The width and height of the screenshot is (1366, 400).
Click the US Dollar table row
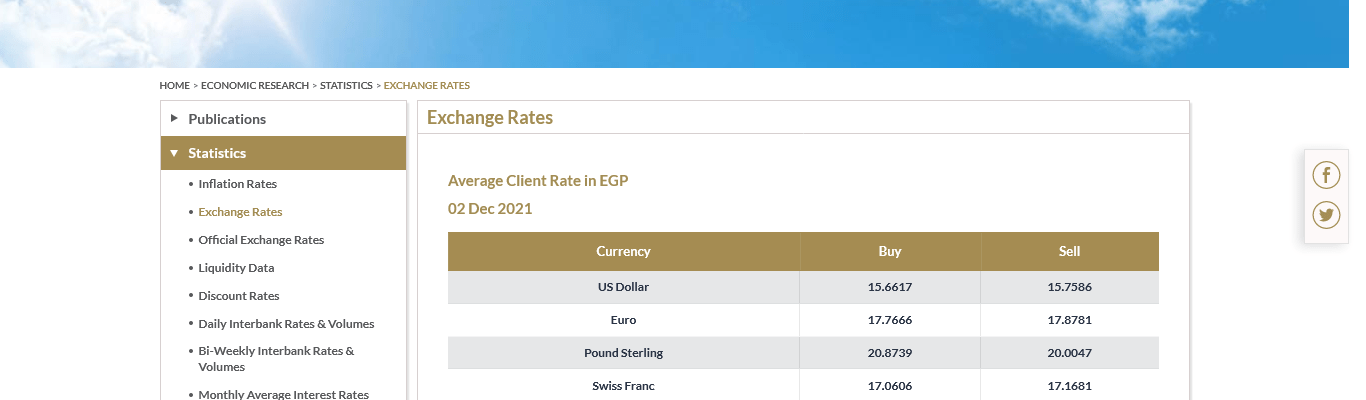click(x=623, y=287)
